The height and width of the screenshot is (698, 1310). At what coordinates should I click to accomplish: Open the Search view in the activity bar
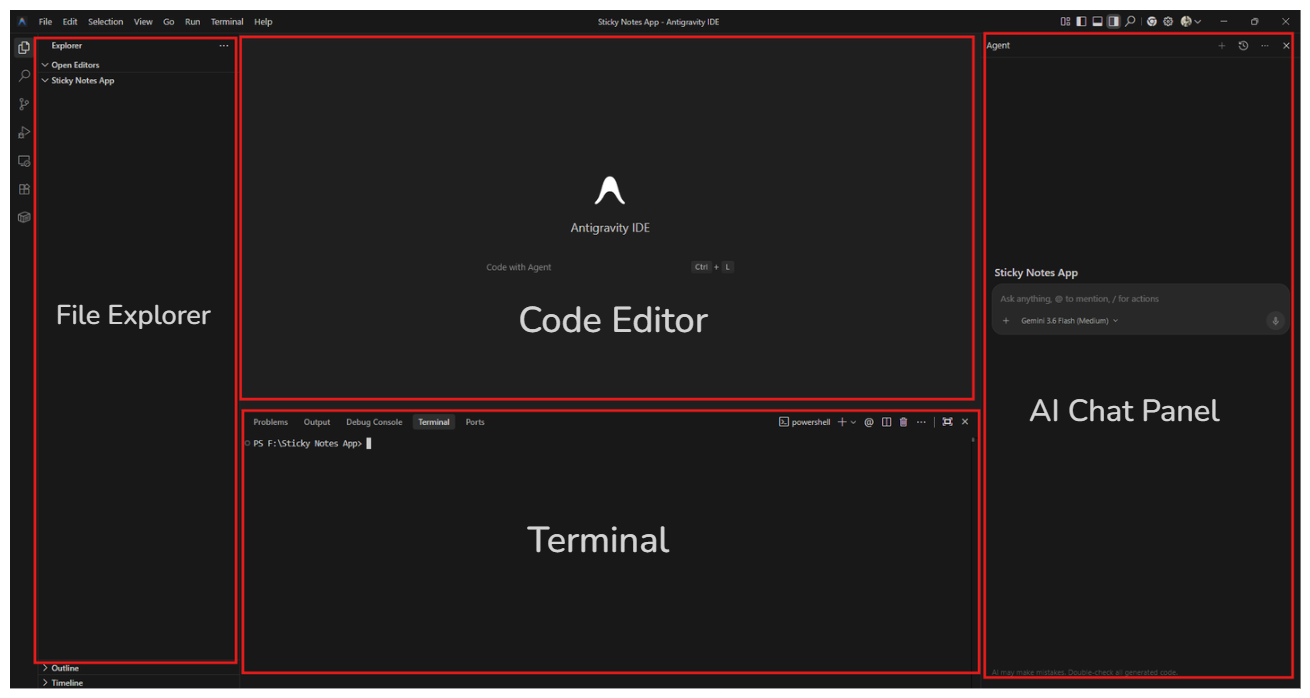[24, 75]
